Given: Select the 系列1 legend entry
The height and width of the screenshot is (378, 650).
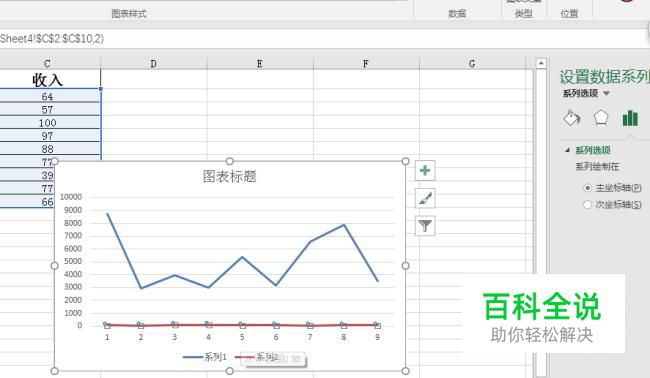Looking at the screenshot, I should click(205, 357).
